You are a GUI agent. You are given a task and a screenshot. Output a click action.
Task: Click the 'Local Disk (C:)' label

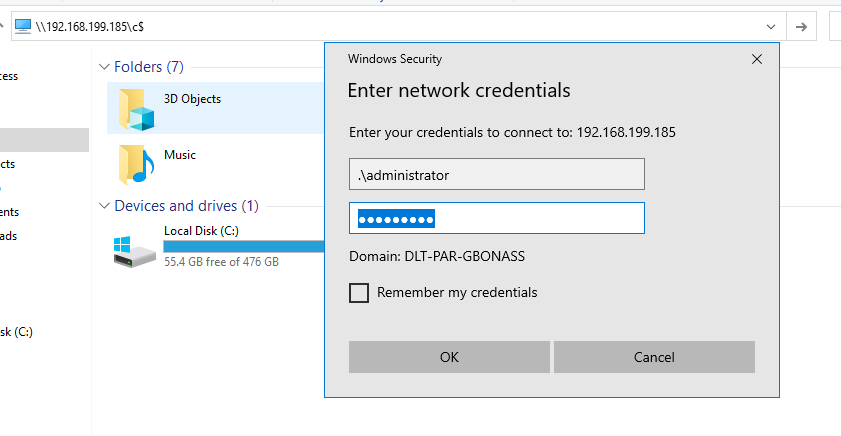[201, 231]
